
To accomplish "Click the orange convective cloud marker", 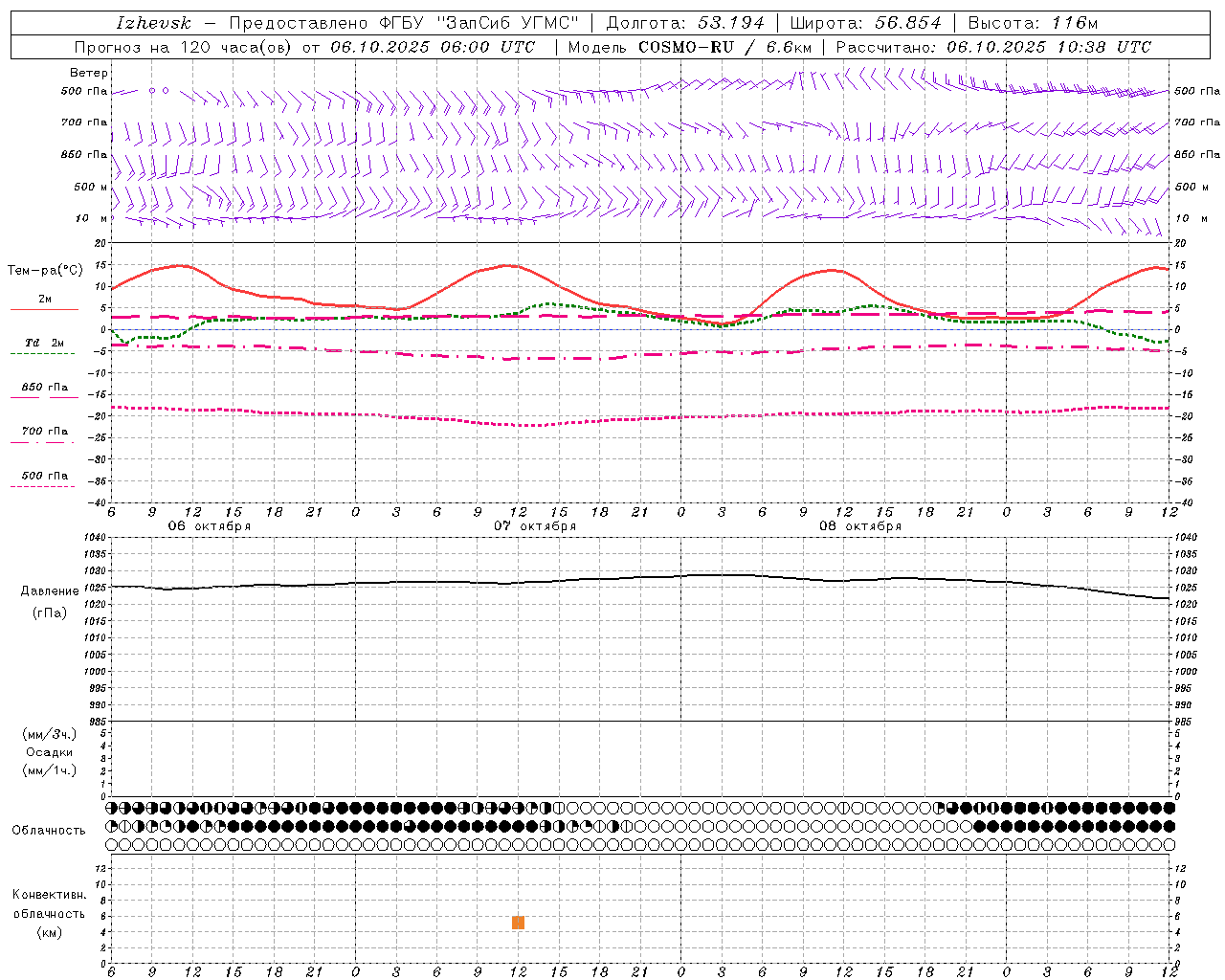I will point(518,923).
